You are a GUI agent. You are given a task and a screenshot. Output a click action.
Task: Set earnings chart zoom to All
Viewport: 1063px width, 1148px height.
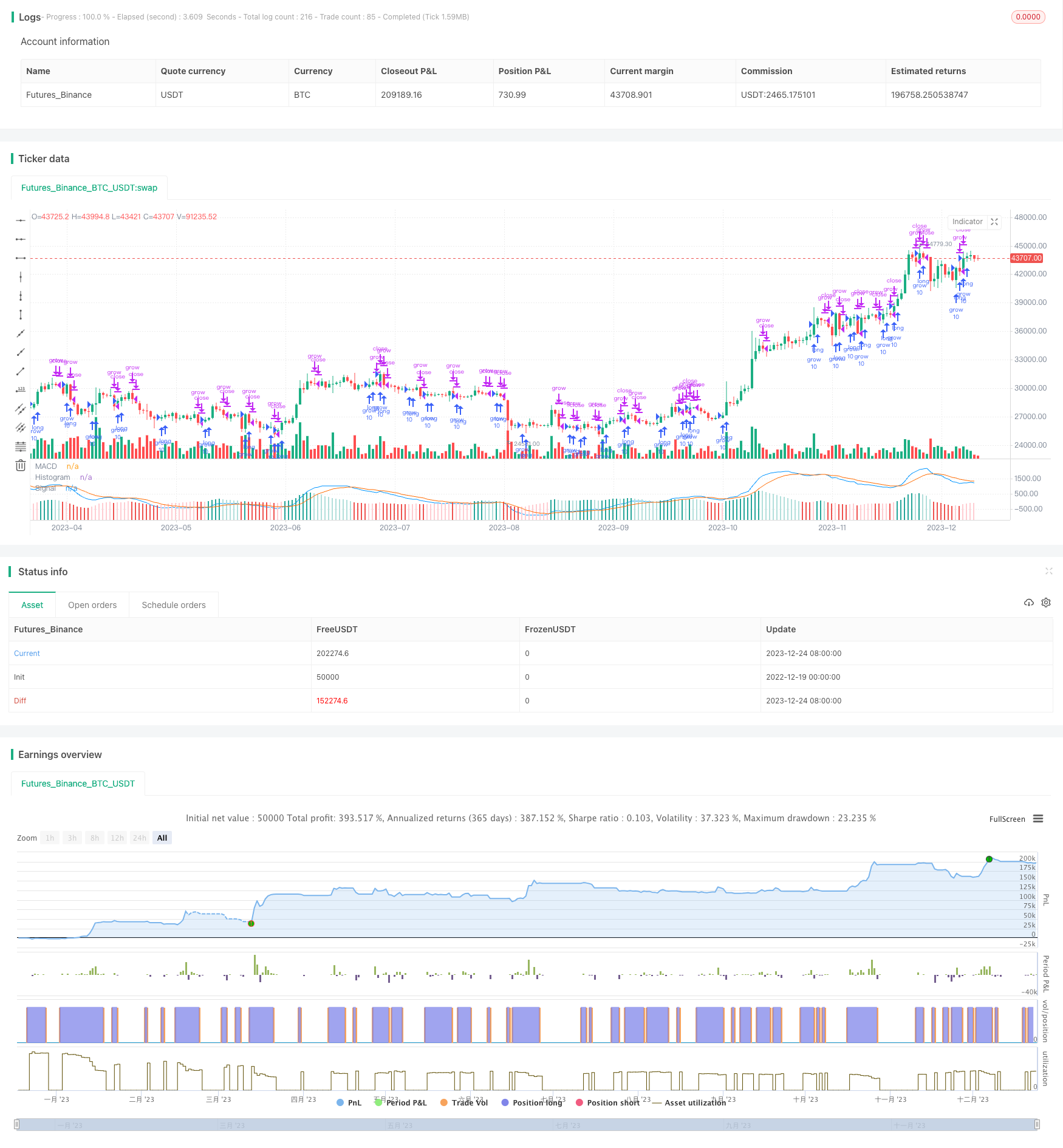point(162,838)
